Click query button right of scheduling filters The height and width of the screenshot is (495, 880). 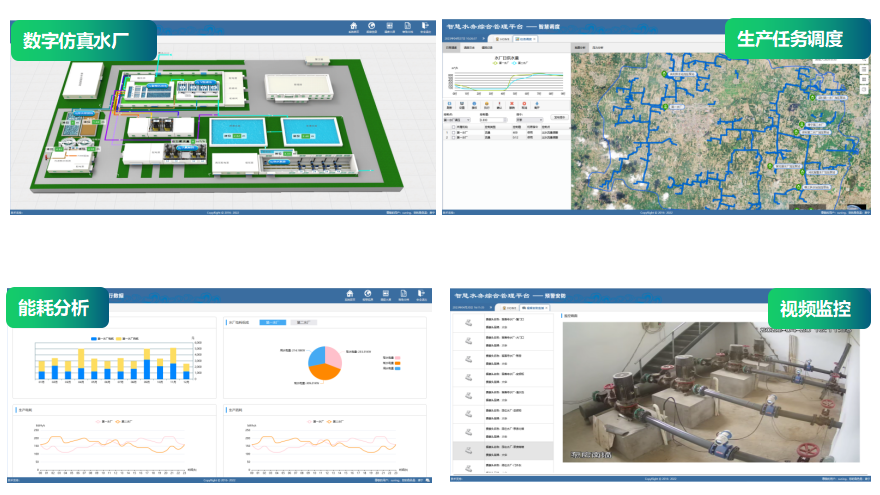pyautogui.click(x=559, y=118)
